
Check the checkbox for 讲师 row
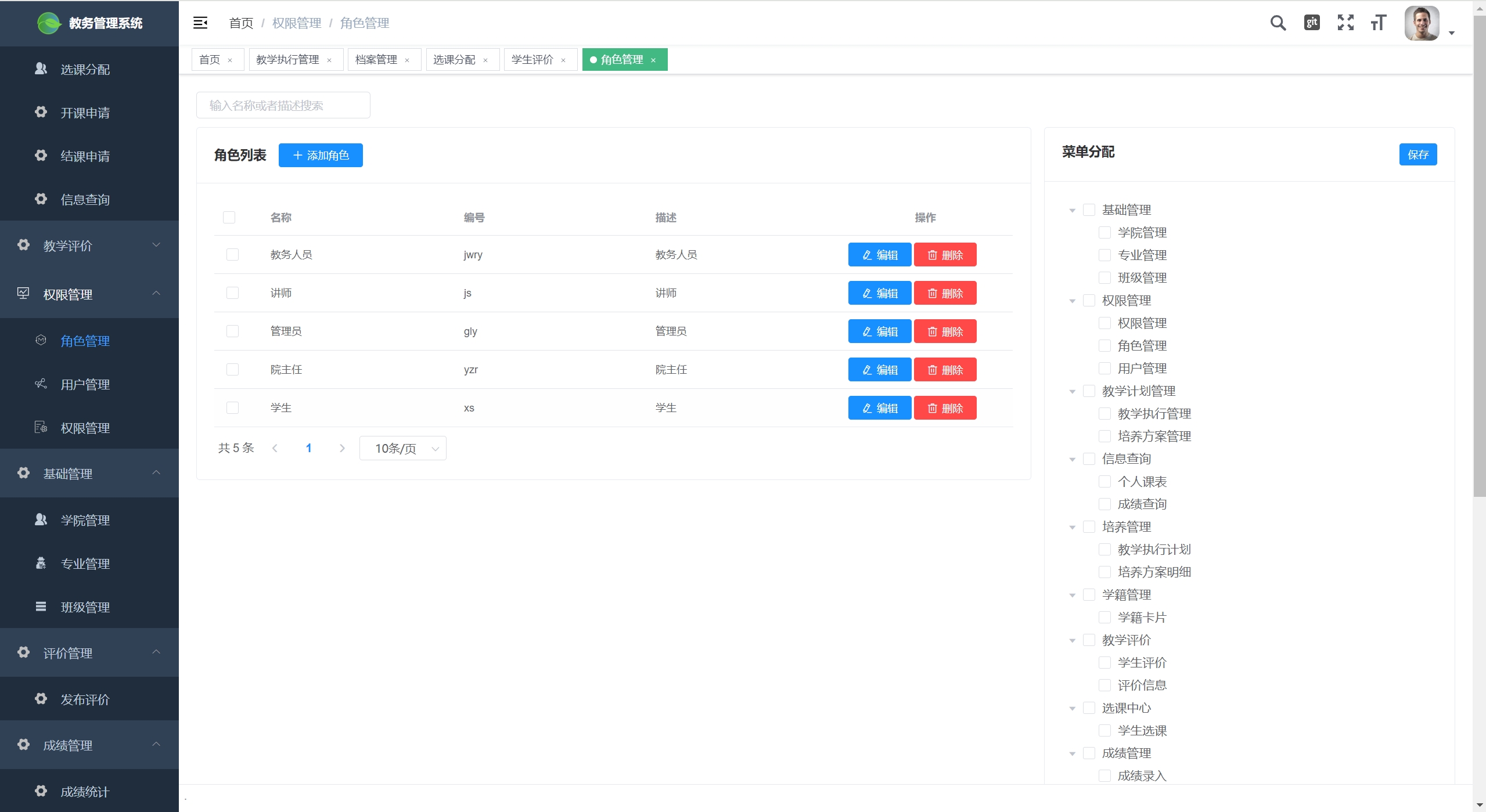pyautogui.click(x=232, y=293)
